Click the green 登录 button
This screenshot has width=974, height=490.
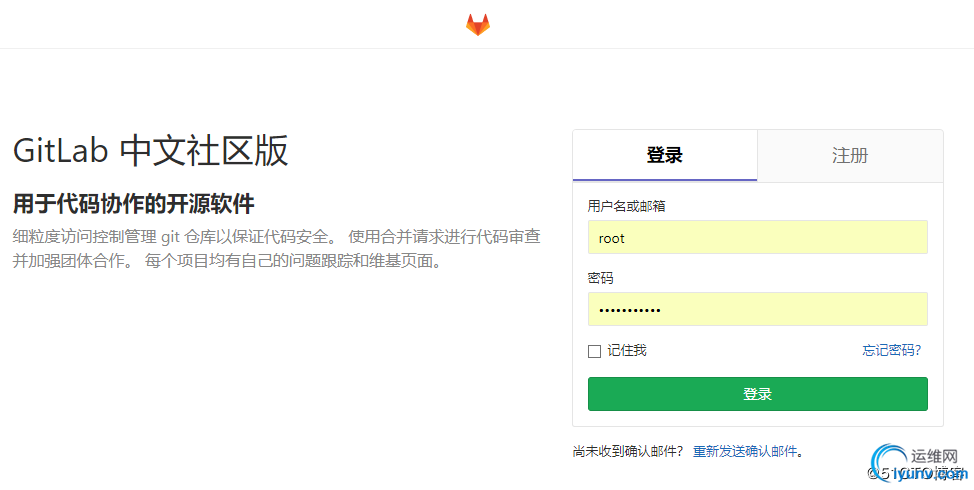click(x=757, y=394)
